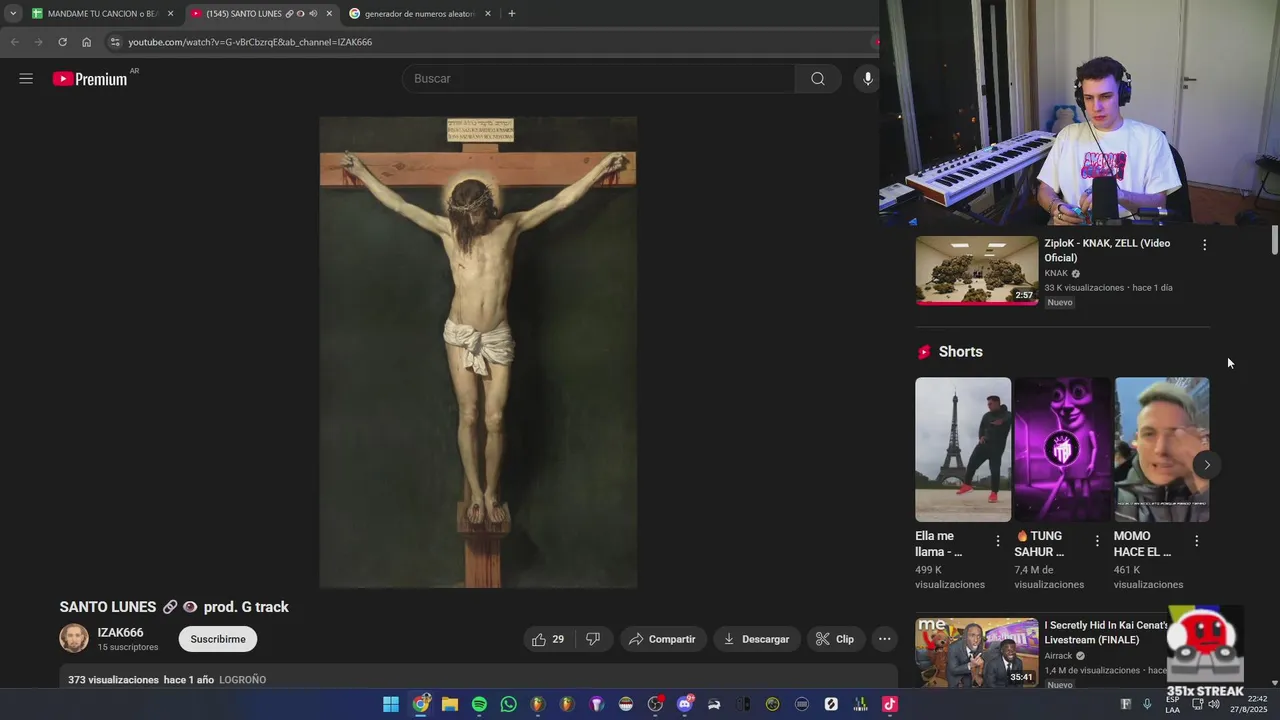
Task: Open options for TUNG SAHUR short
Action: (1097, 541)
